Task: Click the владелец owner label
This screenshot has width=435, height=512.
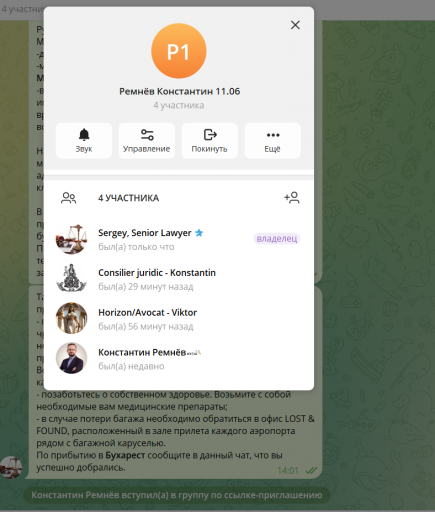Action: coord(277,239)
